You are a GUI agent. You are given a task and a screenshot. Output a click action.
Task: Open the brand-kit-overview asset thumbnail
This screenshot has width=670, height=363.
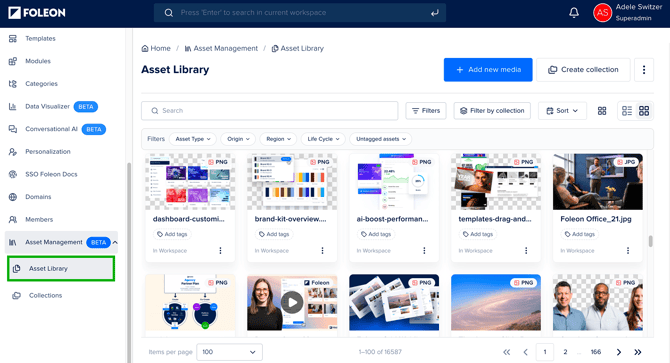(x=292, y=182)
